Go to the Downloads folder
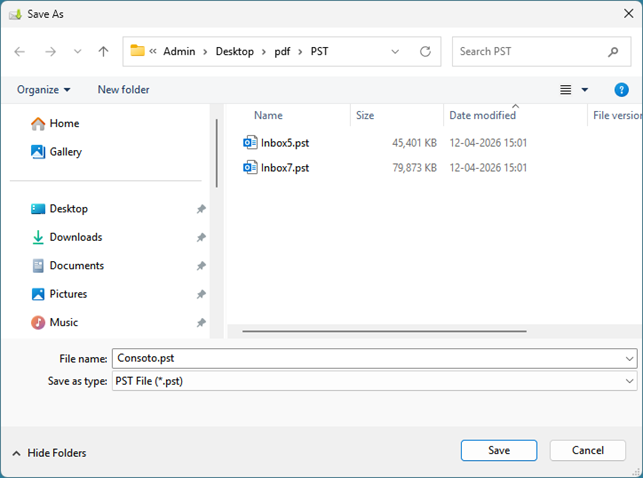The image size is (643, 478). (75, 238)
